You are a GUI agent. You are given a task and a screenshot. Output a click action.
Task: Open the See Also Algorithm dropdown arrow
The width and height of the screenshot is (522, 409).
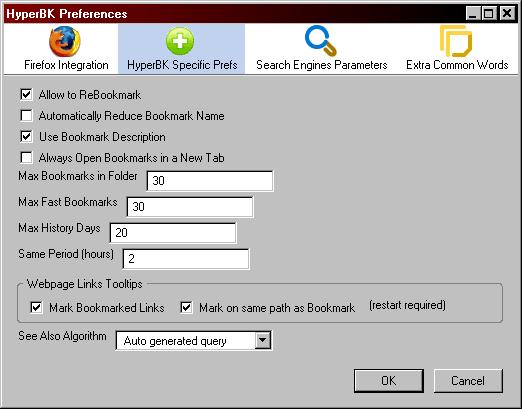coord(263,340)
